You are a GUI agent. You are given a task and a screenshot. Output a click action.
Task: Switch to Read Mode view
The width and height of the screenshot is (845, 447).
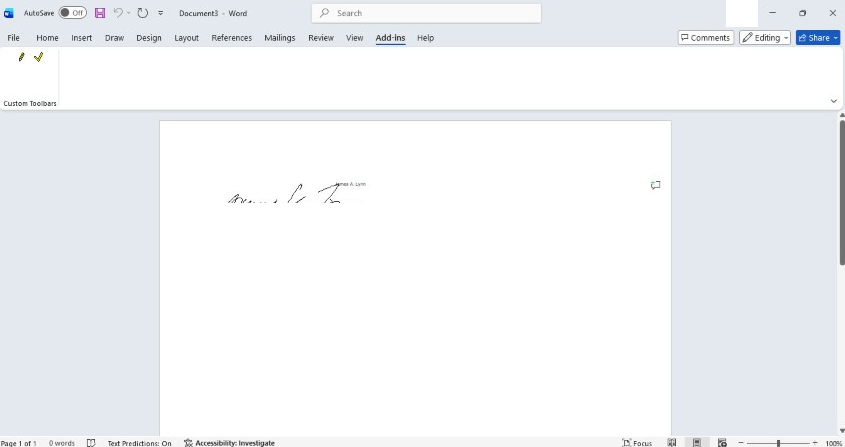click(x=671, y=443)
